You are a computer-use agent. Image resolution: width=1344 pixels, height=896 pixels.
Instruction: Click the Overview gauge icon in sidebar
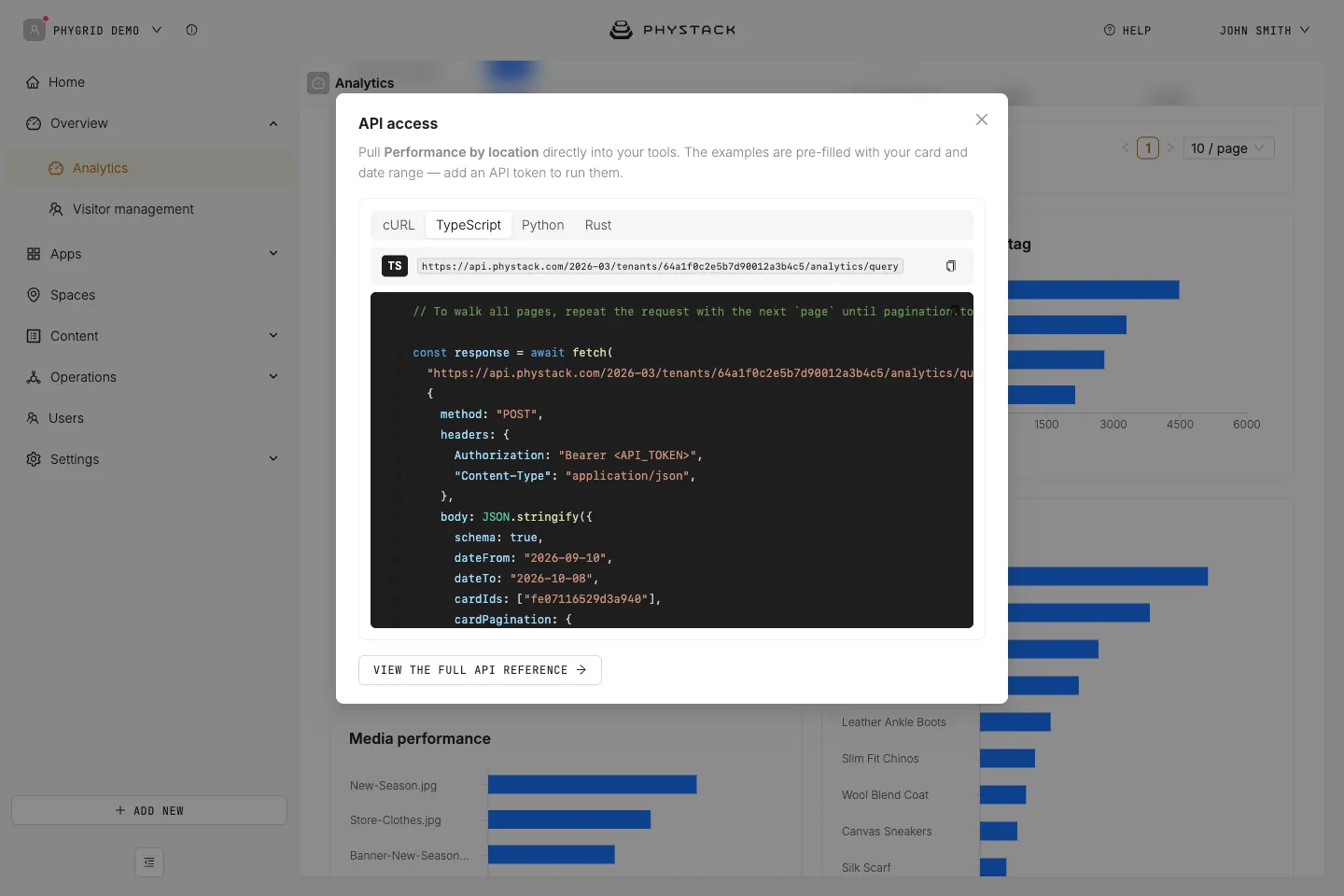tap(34, 123)
